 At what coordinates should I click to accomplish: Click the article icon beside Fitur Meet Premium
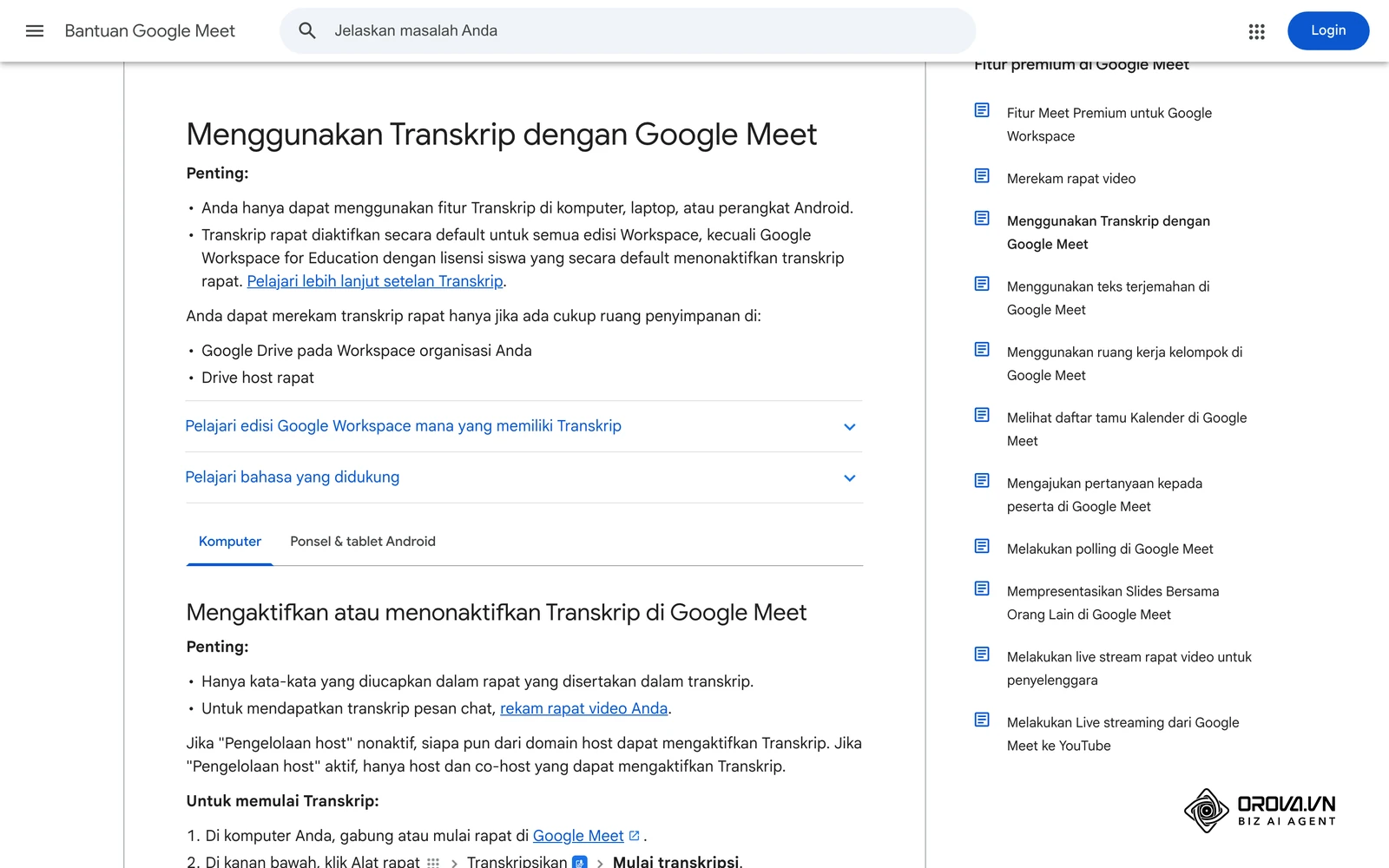click(x=982, y=110)
